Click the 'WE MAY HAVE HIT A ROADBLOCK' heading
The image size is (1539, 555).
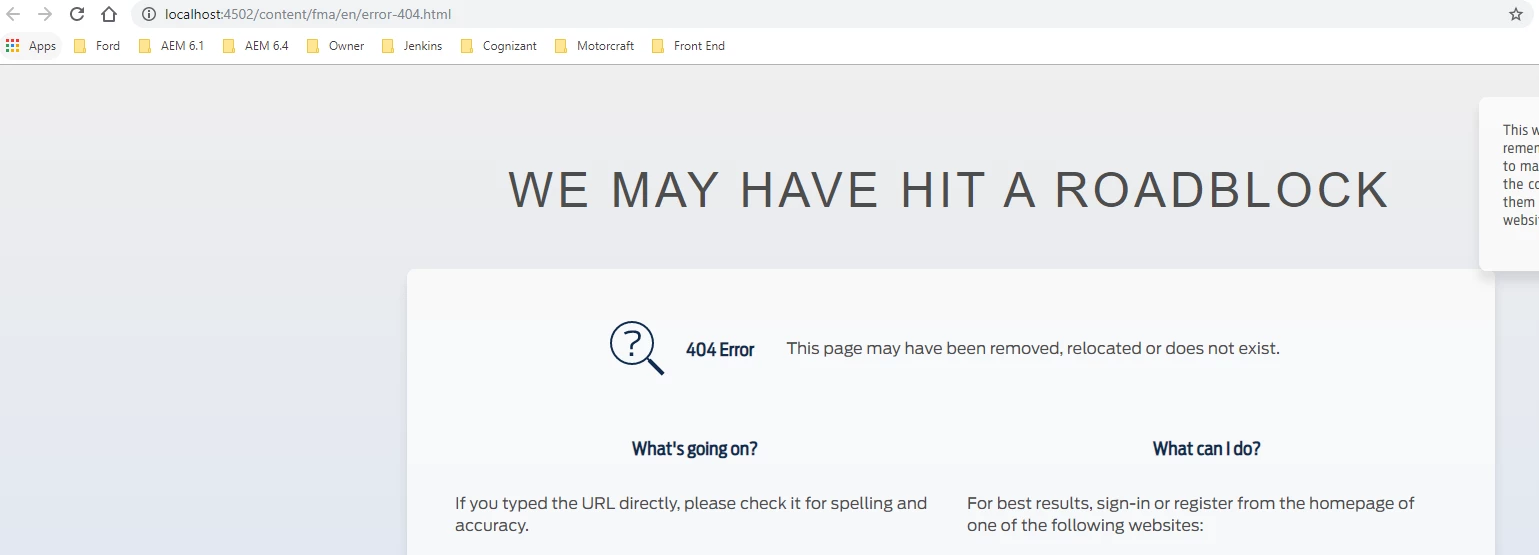[949, 190]
